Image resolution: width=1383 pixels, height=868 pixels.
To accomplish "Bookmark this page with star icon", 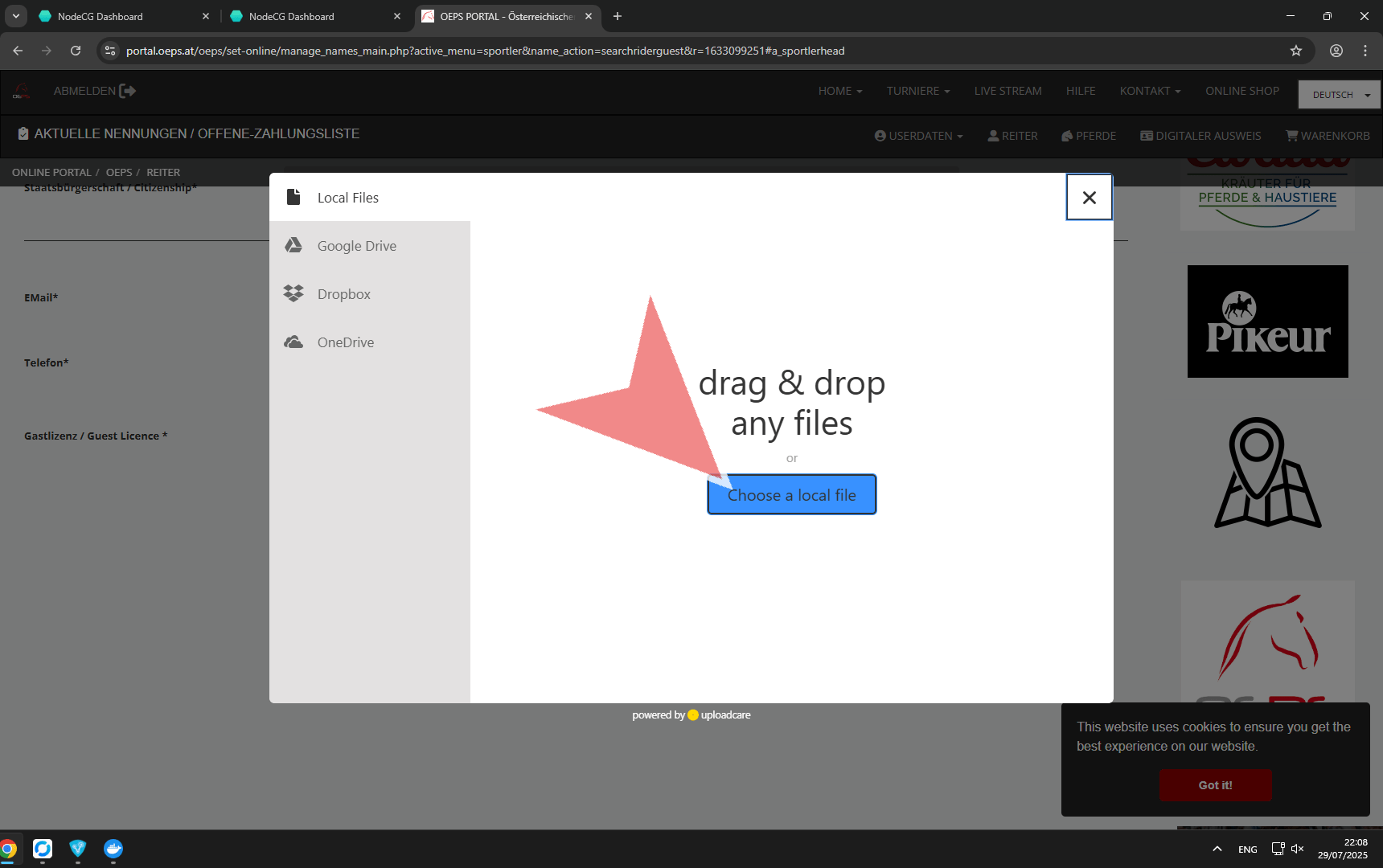I will (x=1295, y=51).
